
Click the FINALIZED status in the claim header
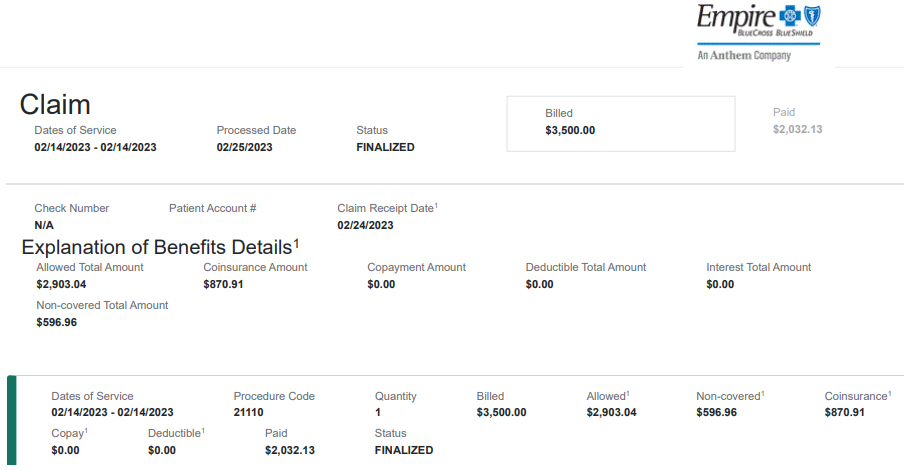pyautogui.click(x=385, y=147)
